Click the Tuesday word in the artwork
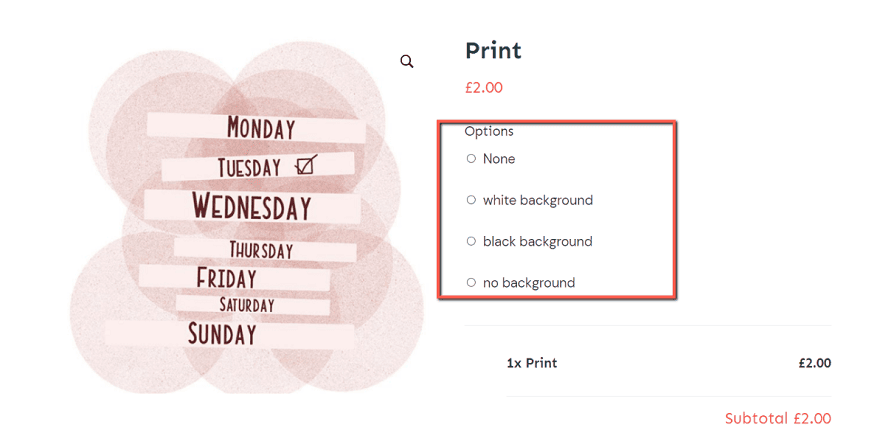 point(249,168)
